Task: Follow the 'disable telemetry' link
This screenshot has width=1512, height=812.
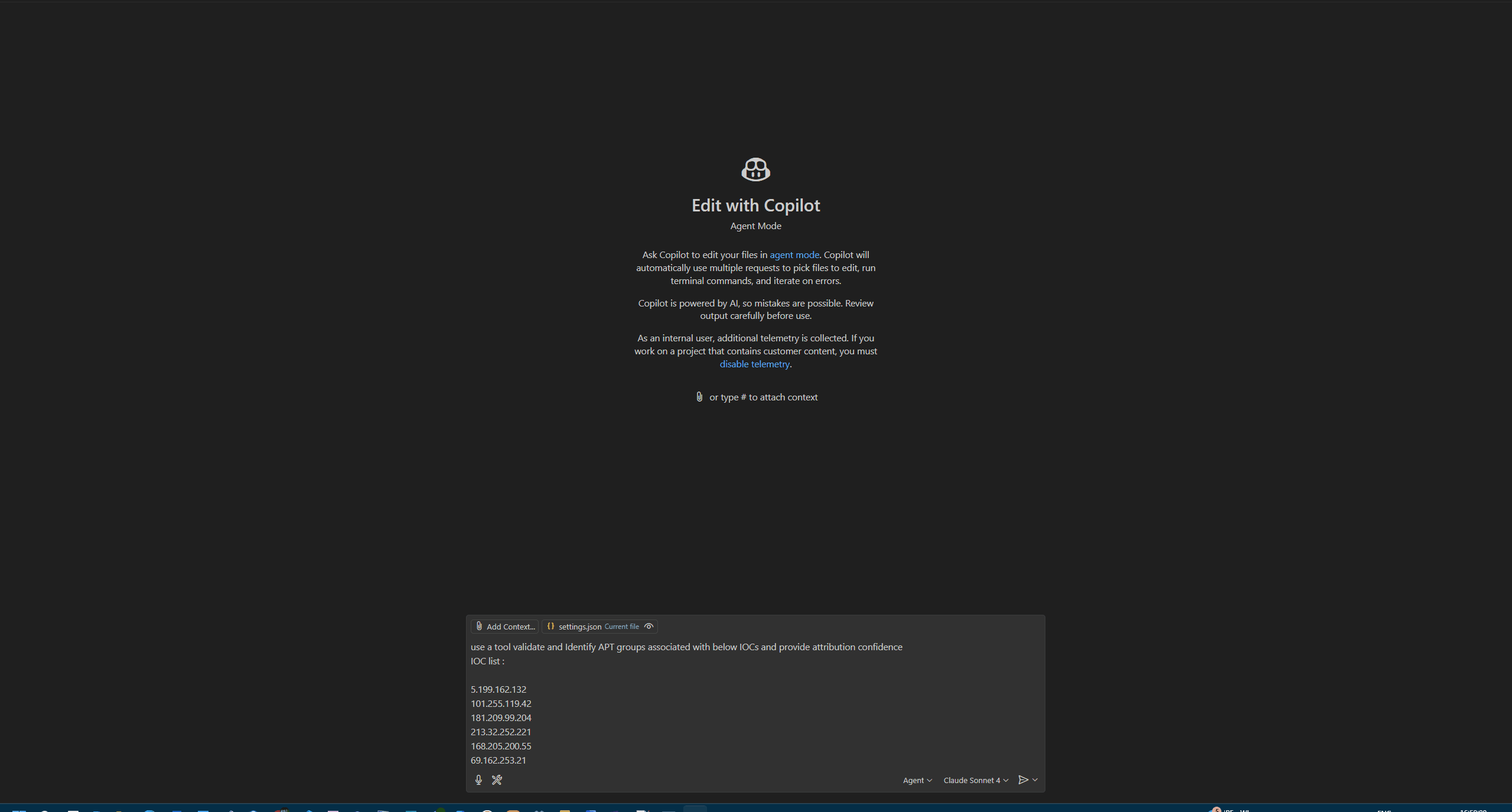Action: (754, 364)
